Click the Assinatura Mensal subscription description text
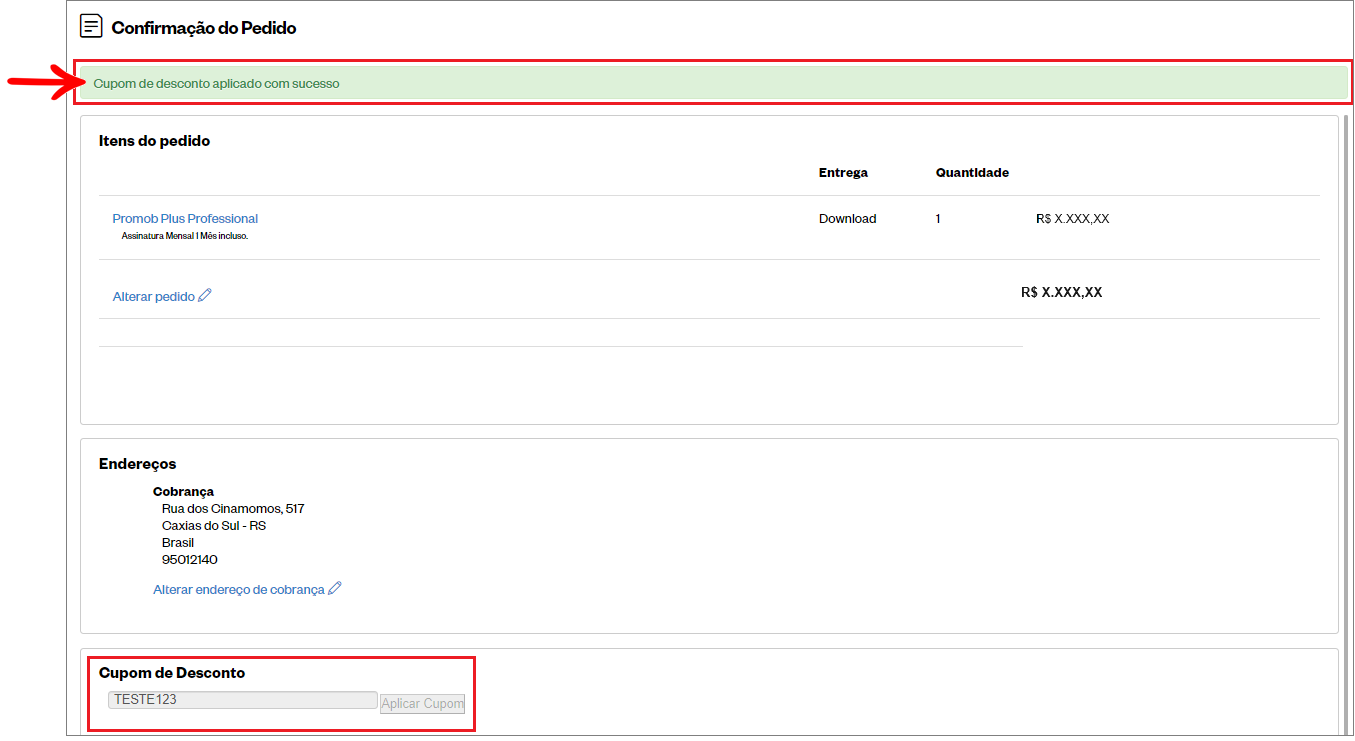This screenshot has height=741, width=1355. click(184, 236)
